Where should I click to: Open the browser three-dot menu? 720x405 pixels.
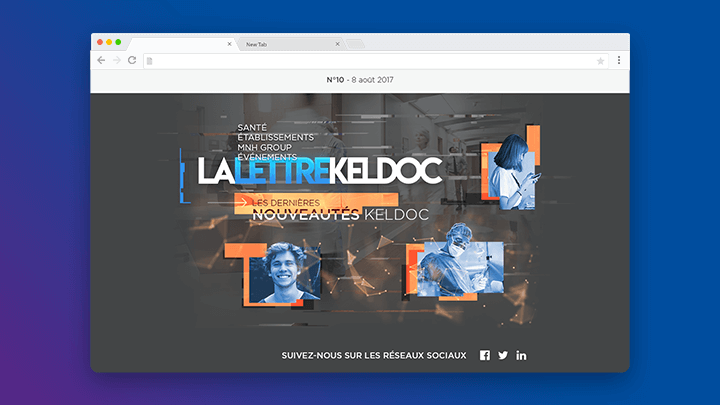click(619, 60)
